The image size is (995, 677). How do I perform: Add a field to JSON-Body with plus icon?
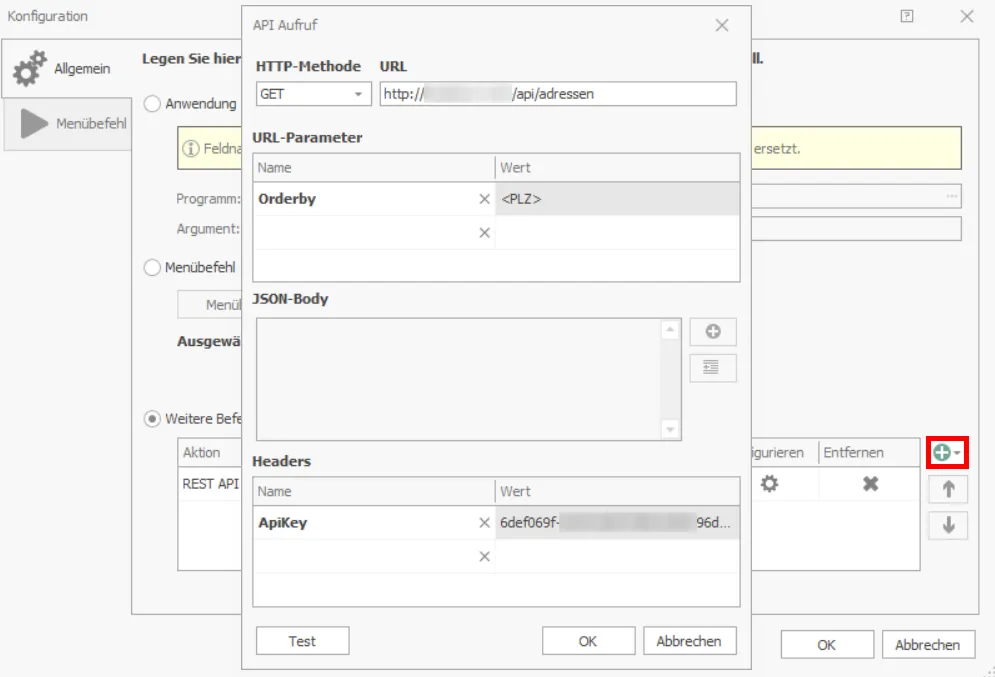pos(713,332)
